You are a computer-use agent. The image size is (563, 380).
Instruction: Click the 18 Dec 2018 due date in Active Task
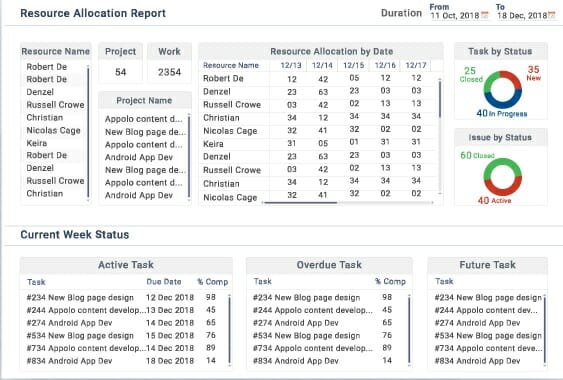pyautogui.click(x=170, y=361)
